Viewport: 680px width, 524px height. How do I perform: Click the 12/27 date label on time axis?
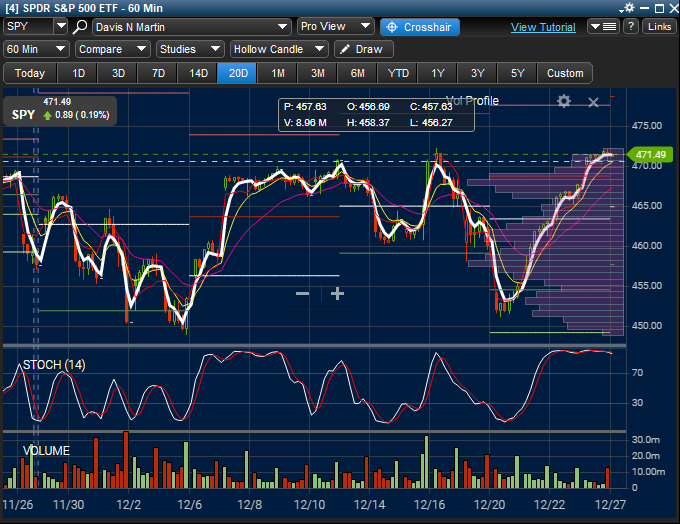610,505
